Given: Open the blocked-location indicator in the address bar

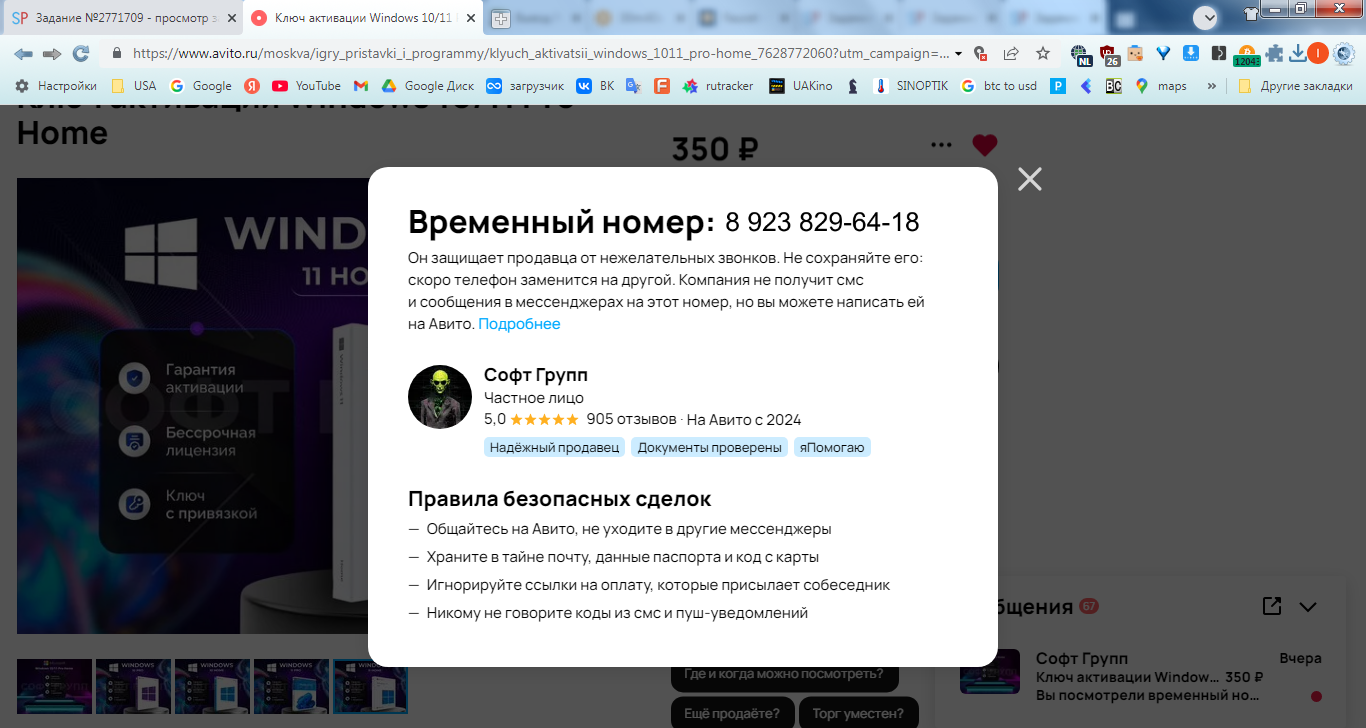Looking at the screenshot, I should pos(981,54).
